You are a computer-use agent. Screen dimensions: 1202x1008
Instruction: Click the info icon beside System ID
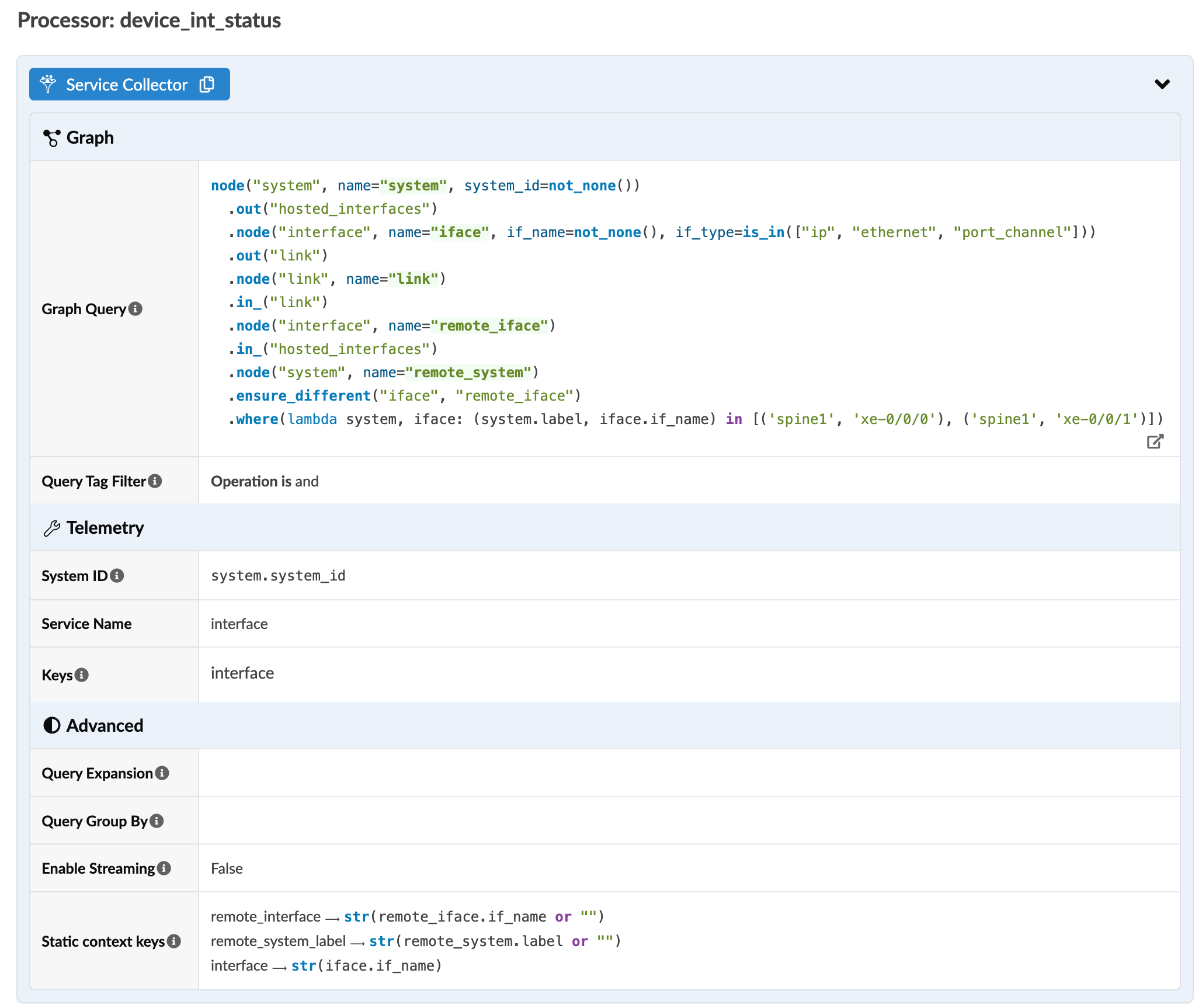pos(117,576)
